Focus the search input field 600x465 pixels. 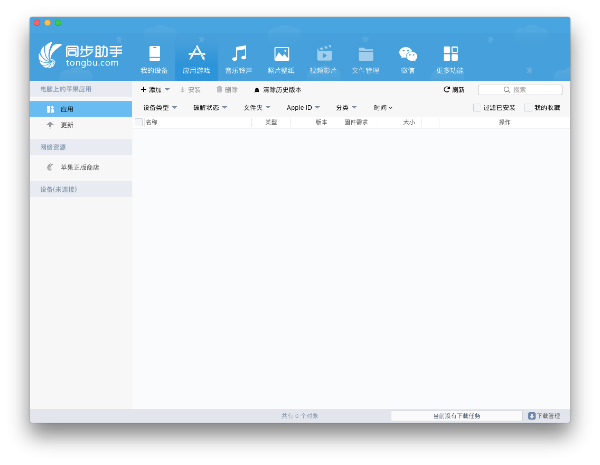pos(520,90)
